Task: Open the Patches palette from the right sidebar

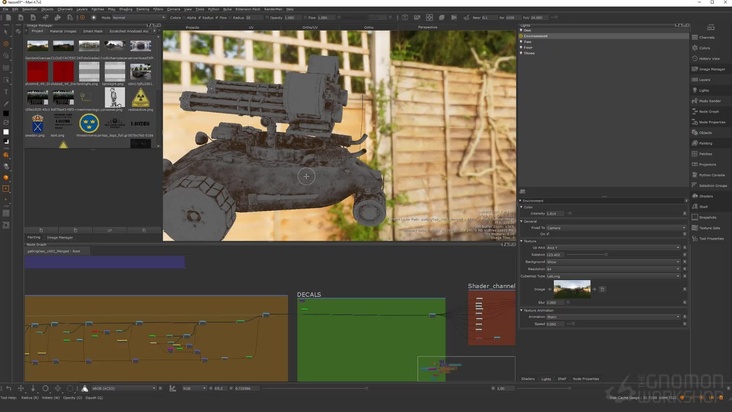Action: coord(705,154)
